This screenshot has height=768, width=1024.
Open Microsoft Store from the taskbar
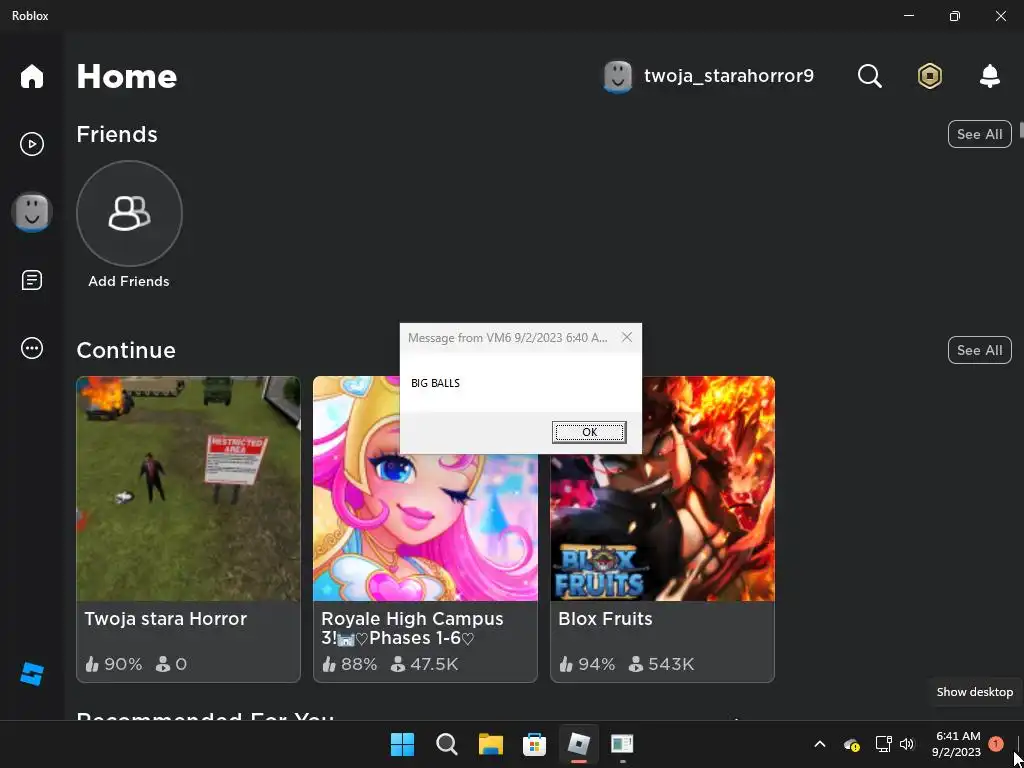tap(534, 744)
